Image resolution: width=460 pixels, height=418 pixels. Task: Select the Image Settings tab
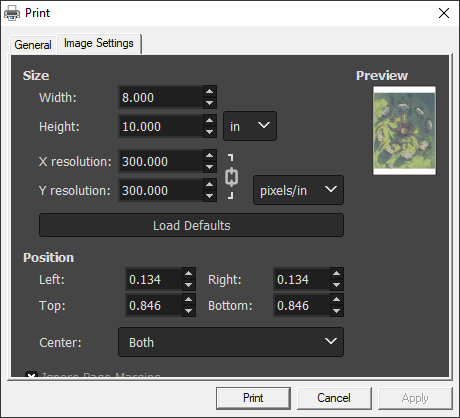[x=99, y=43]
